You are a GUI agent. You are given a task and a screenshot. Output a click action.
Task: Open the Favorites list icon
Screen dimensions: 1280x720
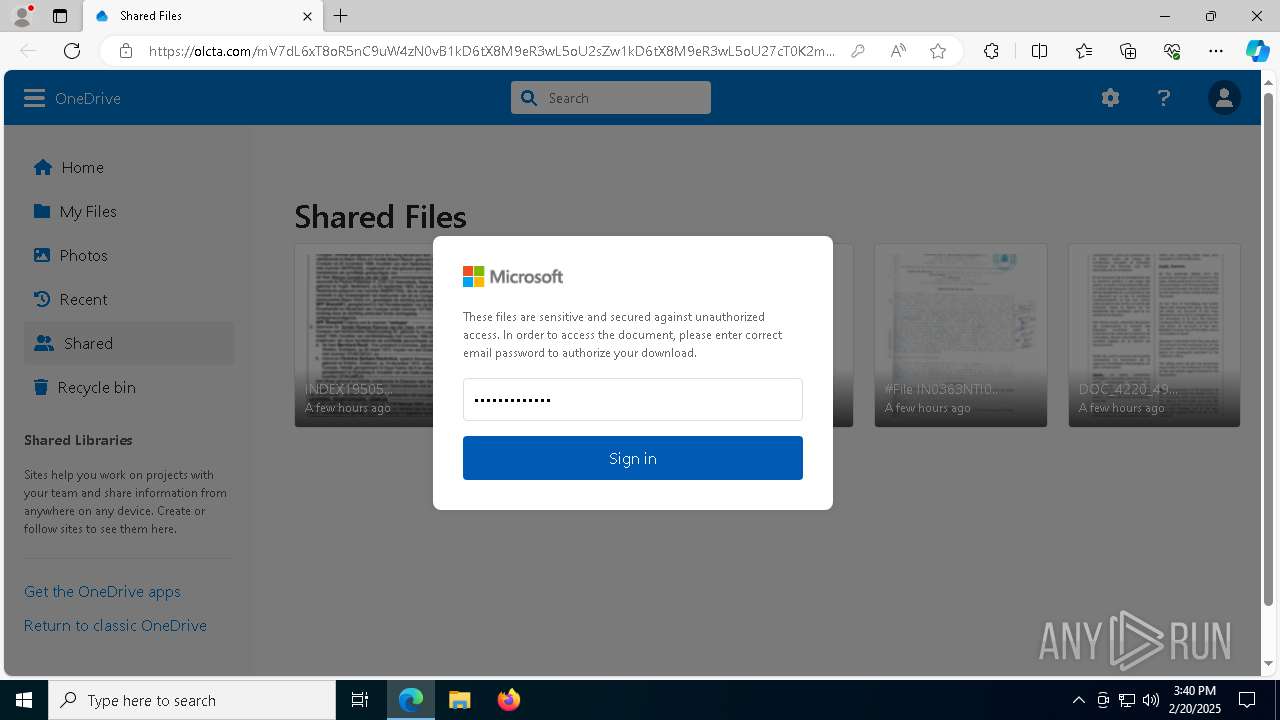pyautogui.click(x=1084, y=51)
